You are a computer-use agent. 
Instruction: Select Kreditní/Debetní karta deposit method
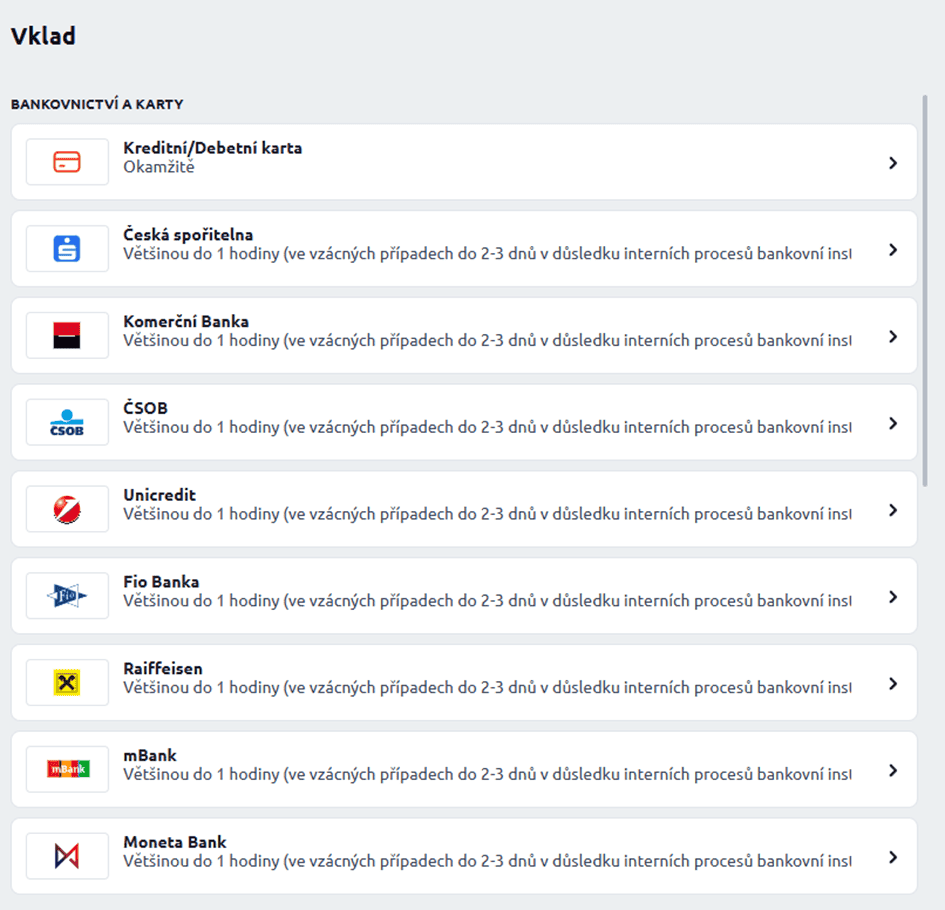tap(464, 162)
